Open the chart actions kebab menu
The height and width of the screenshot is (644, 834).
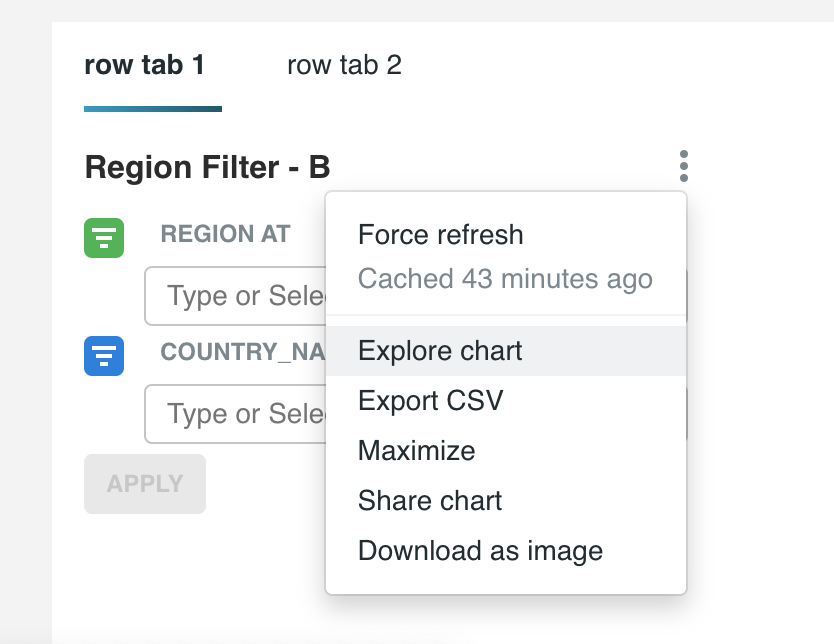point(684,166)
